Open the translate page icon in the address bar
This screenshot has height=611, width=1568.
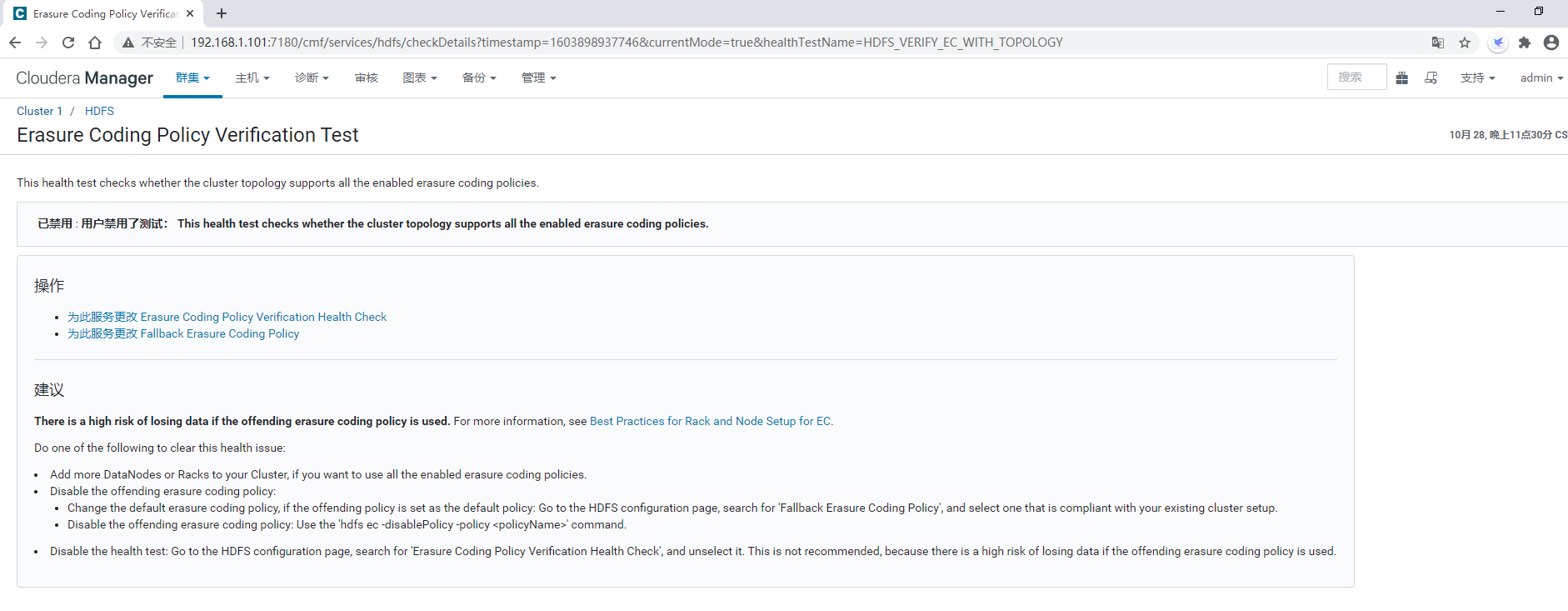pos(1438,43)
